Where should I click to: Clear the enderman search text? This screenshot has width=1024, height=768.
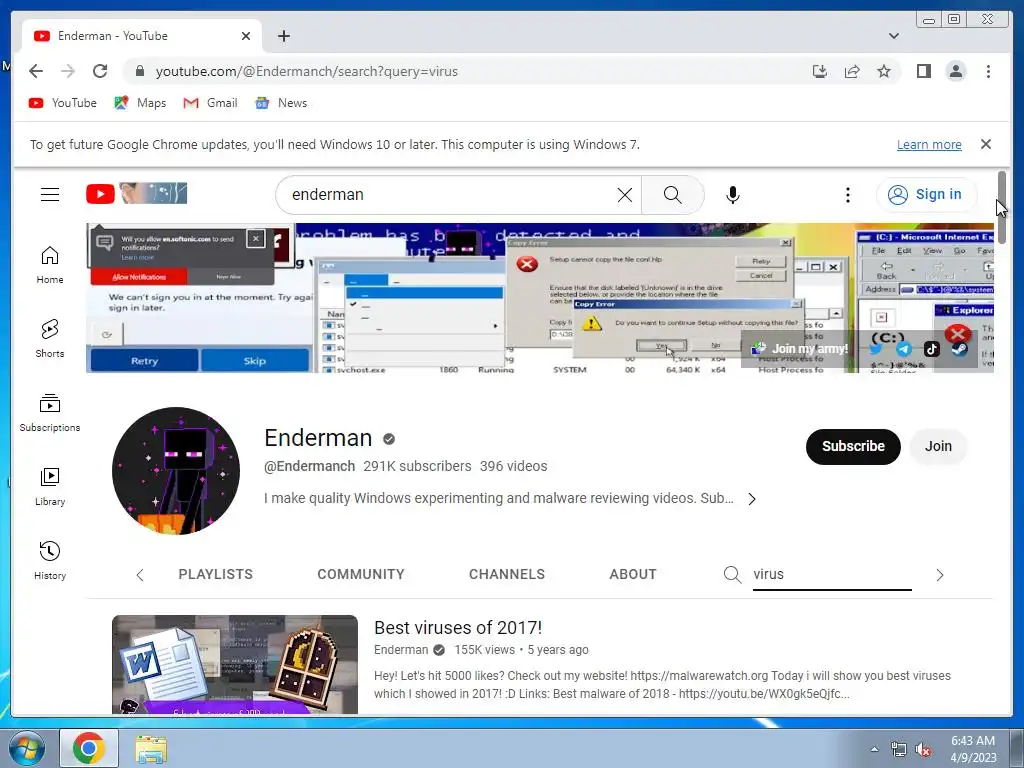point(624,195)
